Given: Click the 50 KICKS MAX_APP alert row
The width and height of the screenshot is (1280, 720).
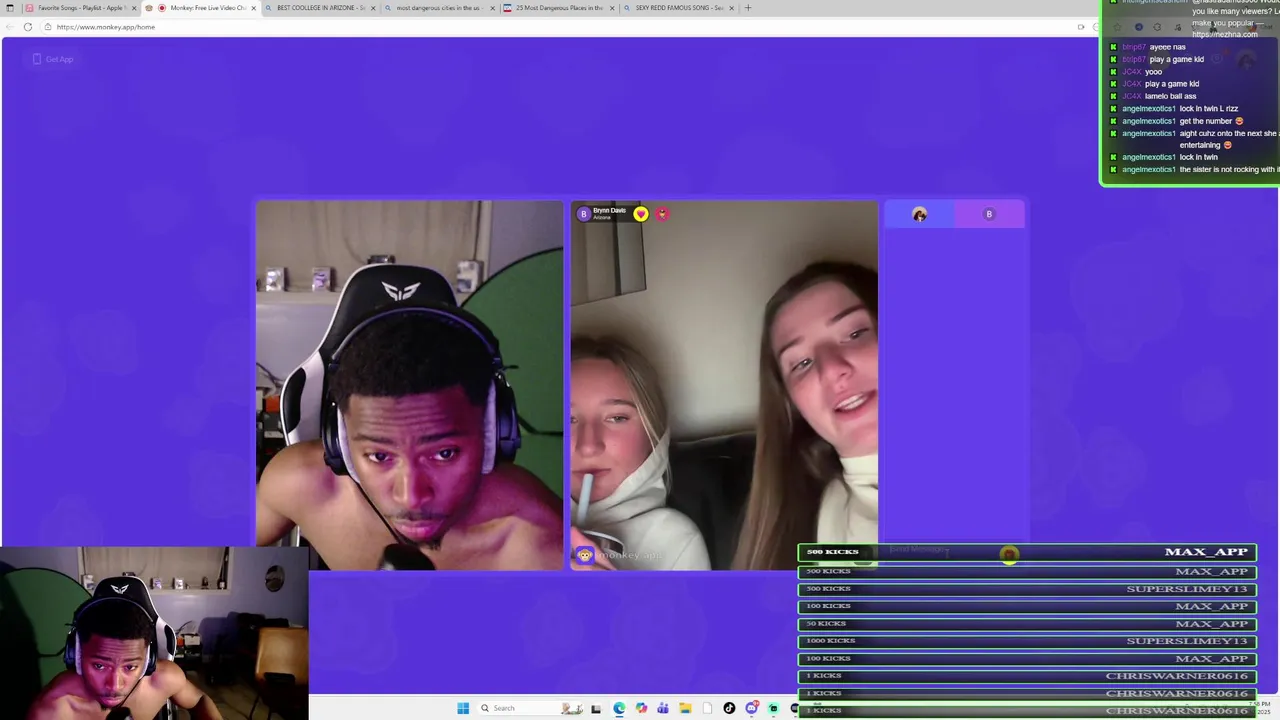Looking at the screenshot, I should click(x=1027, y=624).
